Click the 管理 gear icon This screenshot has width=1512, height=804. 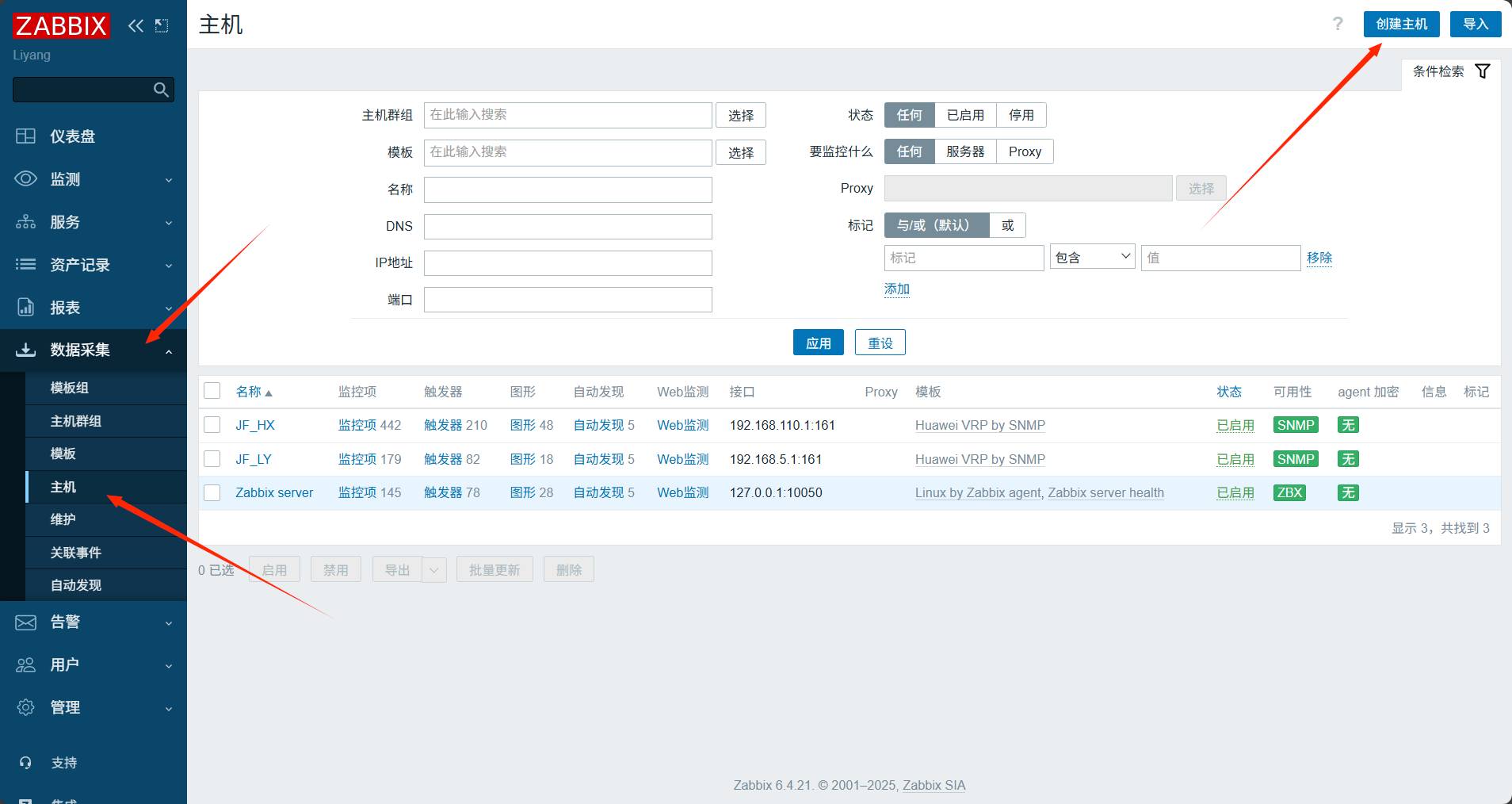pos(25,707)
